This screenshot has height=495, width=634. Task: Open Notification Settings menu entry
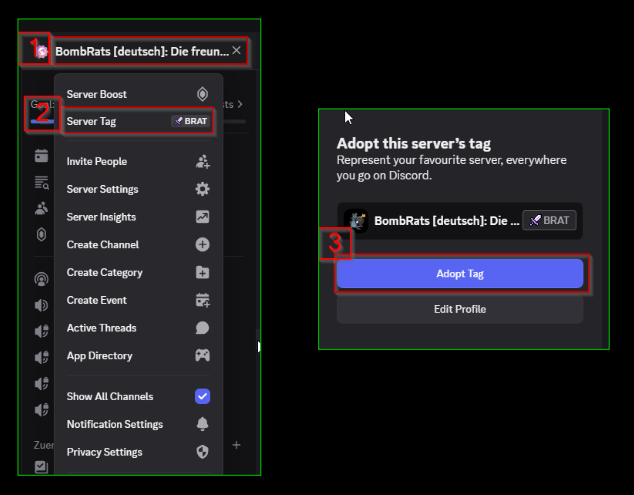coord(138,424)
